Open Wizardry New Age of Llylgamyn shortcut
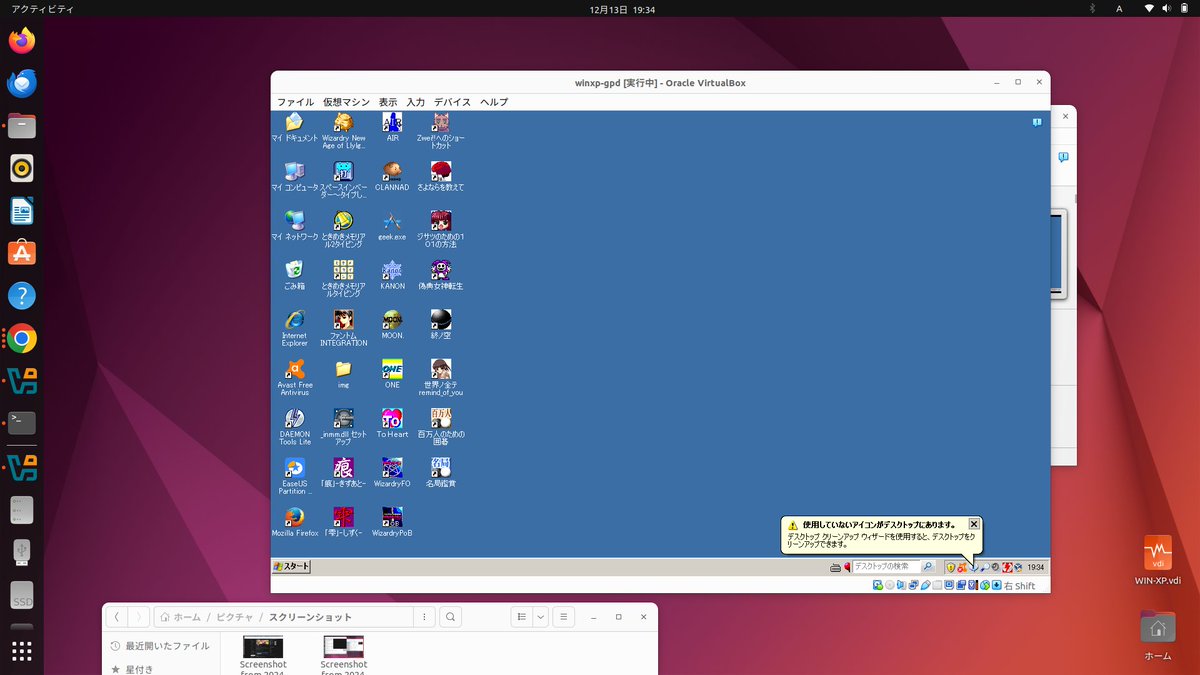The image size is (1200, 675). coord(343,130)
